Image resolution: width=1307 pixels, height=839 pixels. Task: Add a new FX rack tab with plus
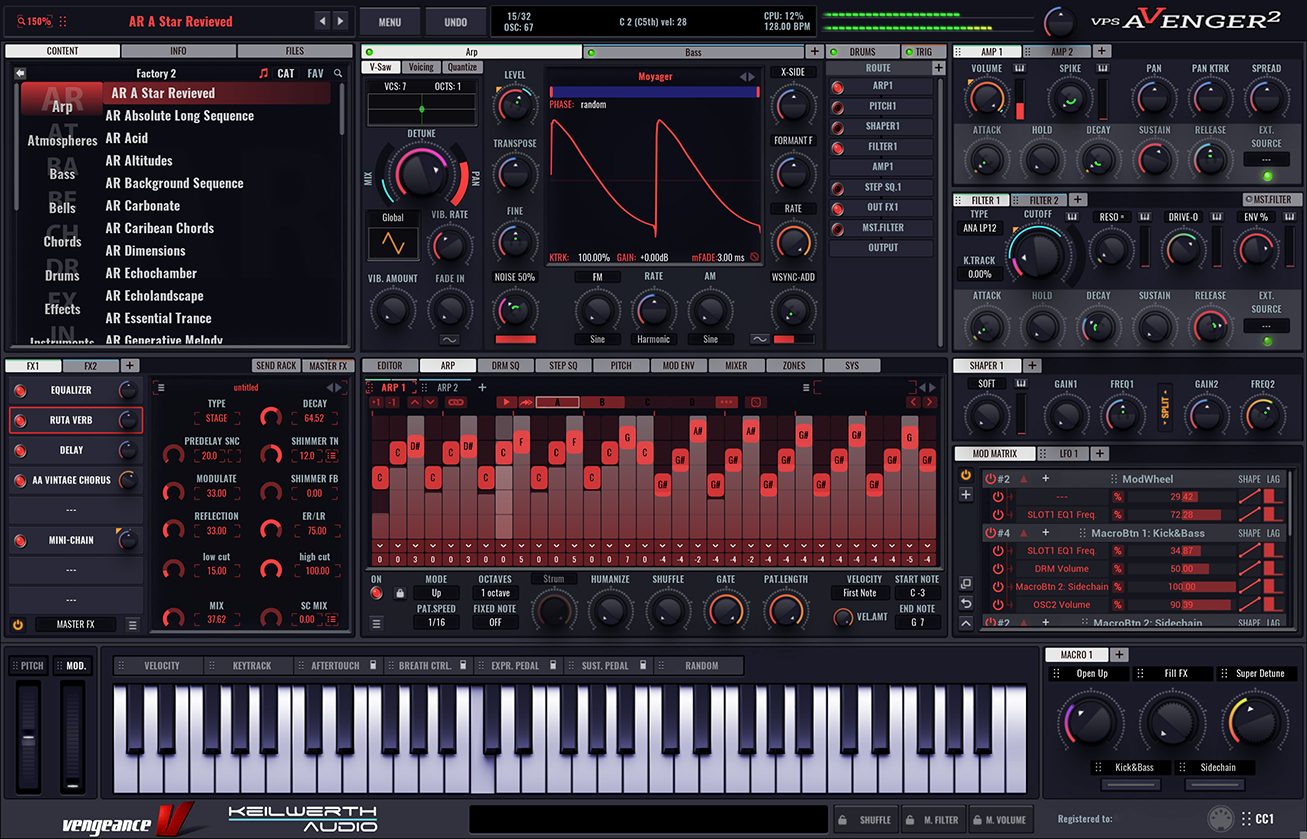point(129,366)
